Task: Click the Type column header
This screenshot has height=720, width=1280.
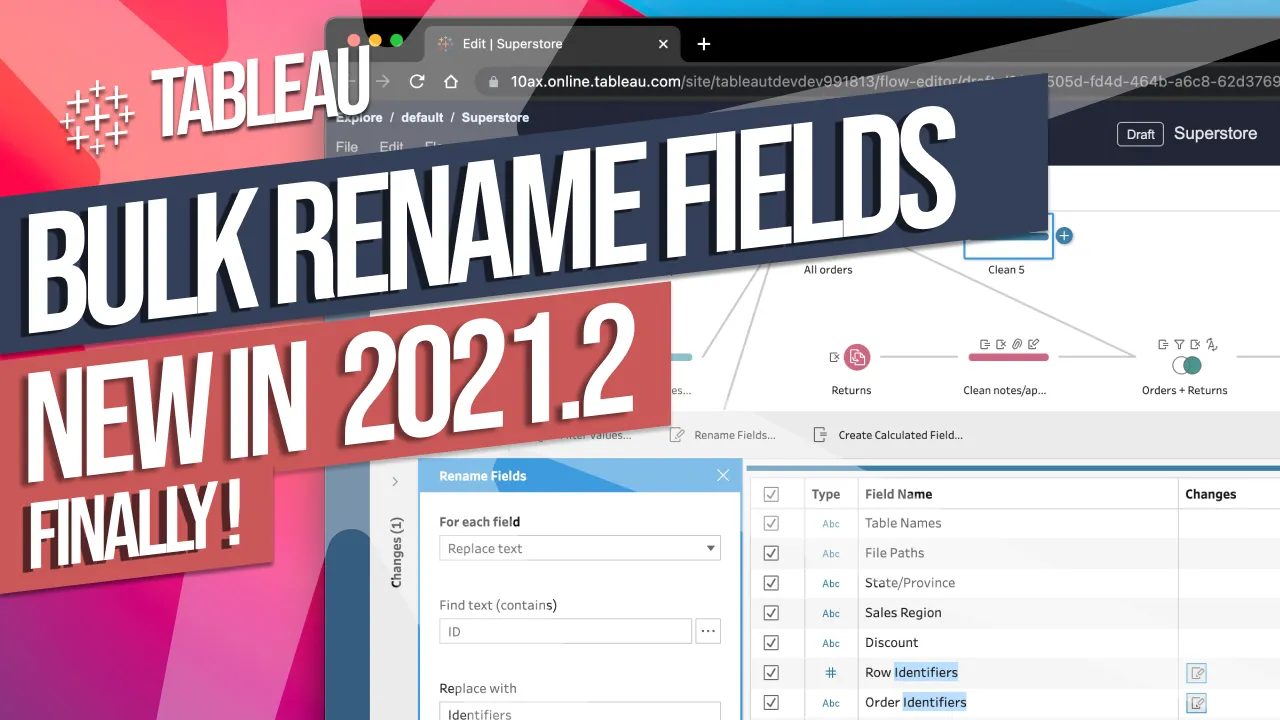Action: 826,494
